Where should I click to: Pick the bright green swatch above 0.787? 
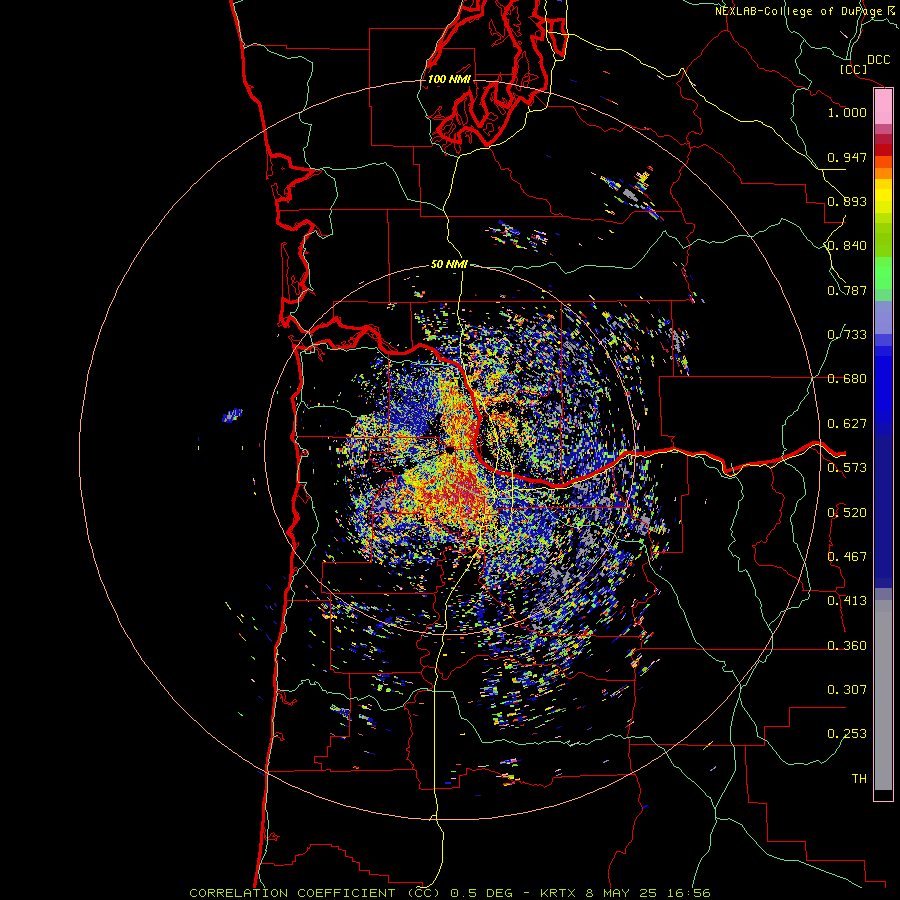883,273
